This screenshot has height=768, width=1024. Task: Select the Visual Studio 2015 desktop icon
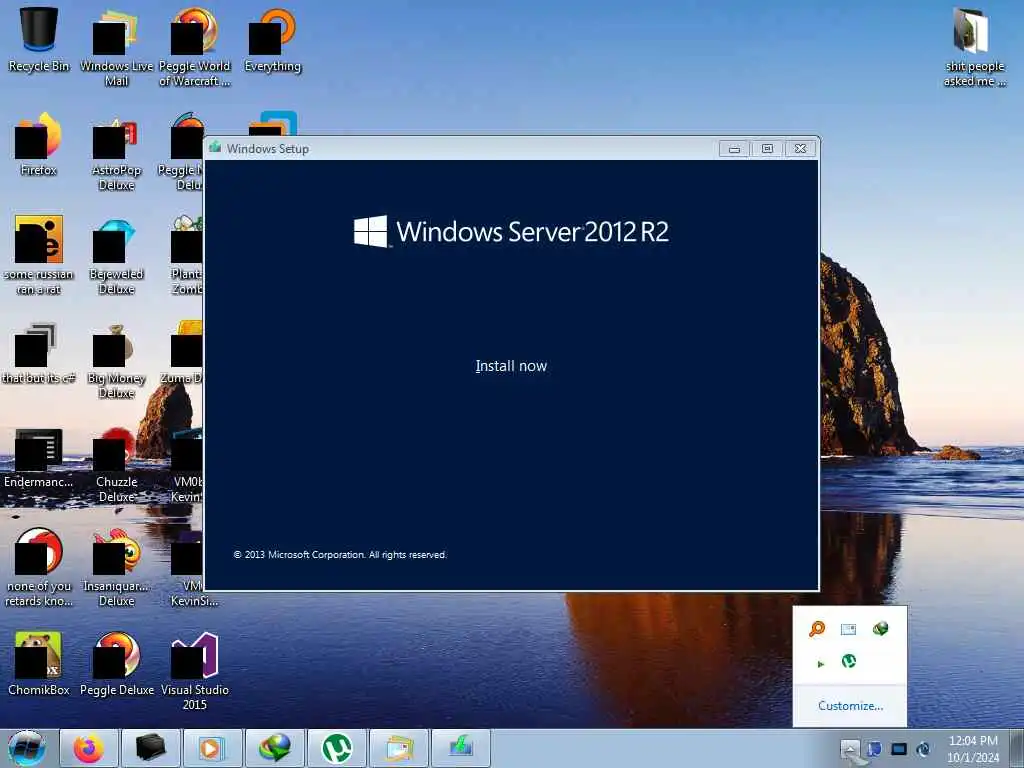coord(195,669)
